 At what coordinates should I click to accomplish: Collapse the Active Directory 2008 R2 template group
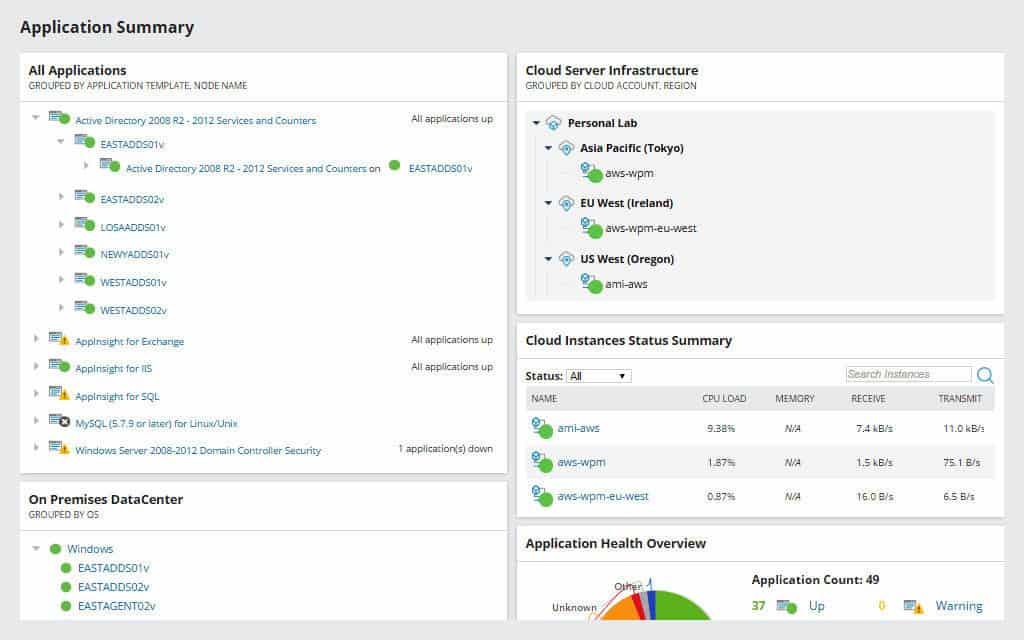(x=36, y=118)
